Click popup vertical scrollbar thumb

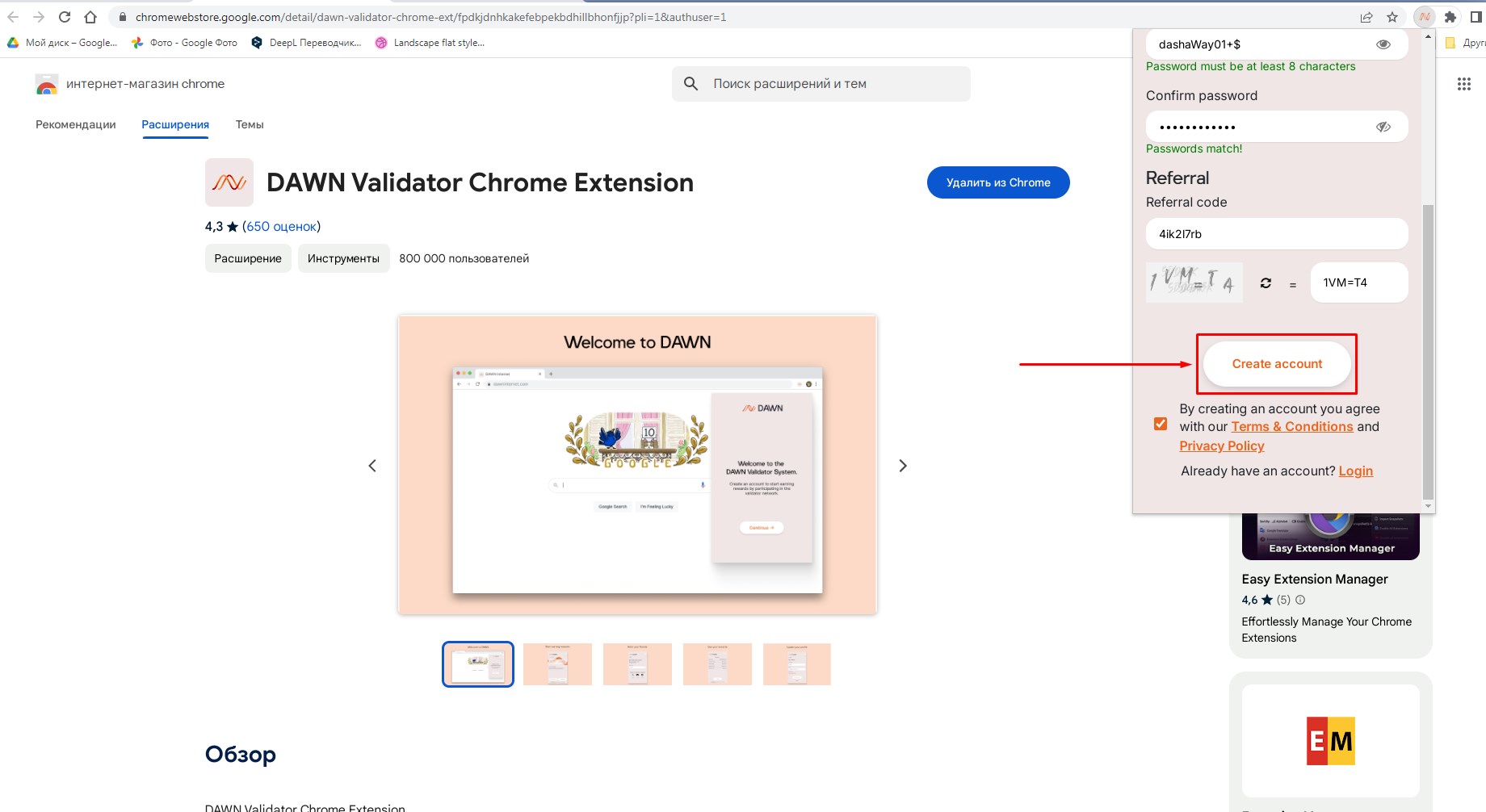tap(1428, 351)
